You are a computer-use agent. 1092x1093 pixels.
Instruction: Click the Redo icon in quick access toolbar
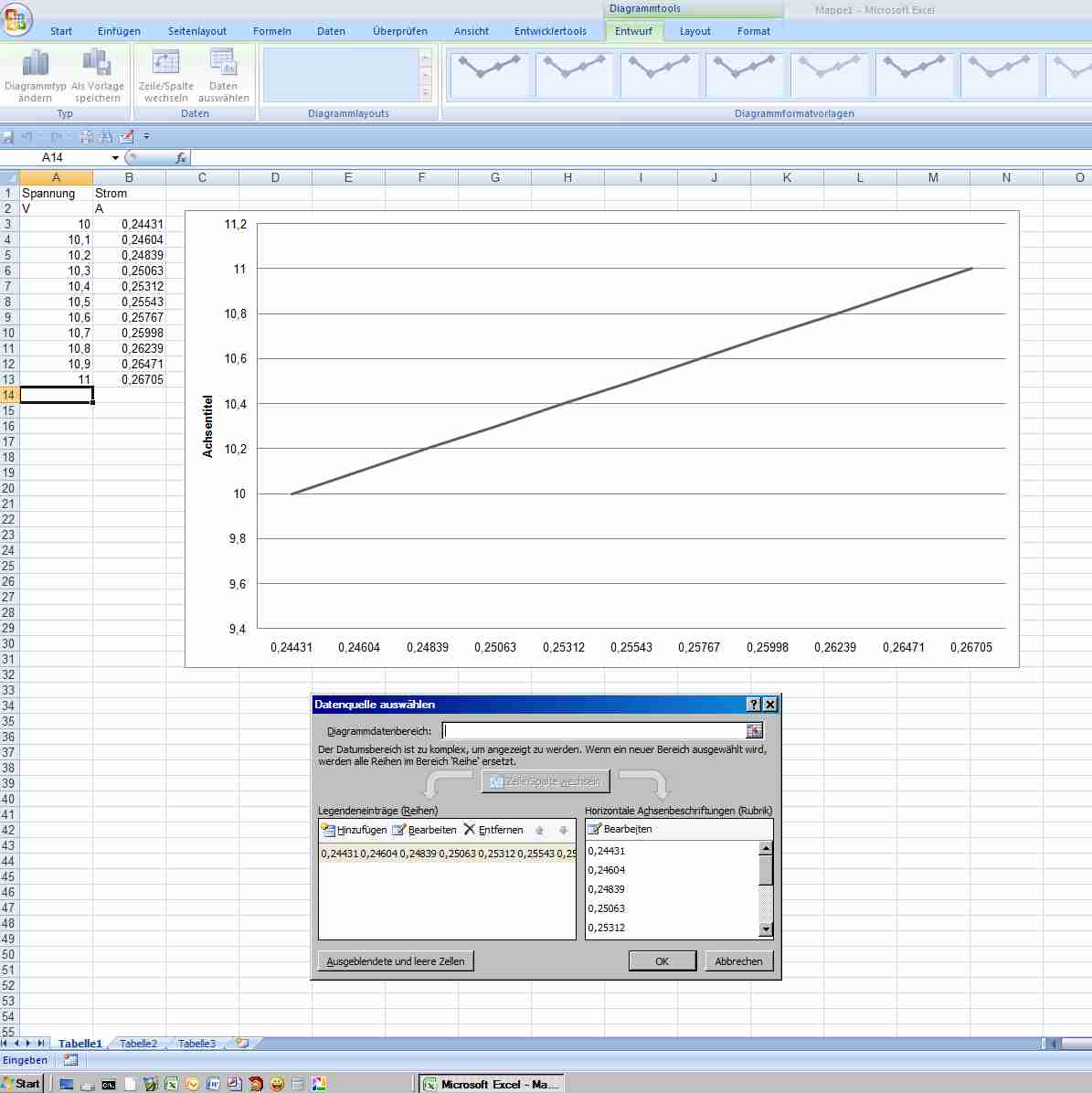pos(57,137)
